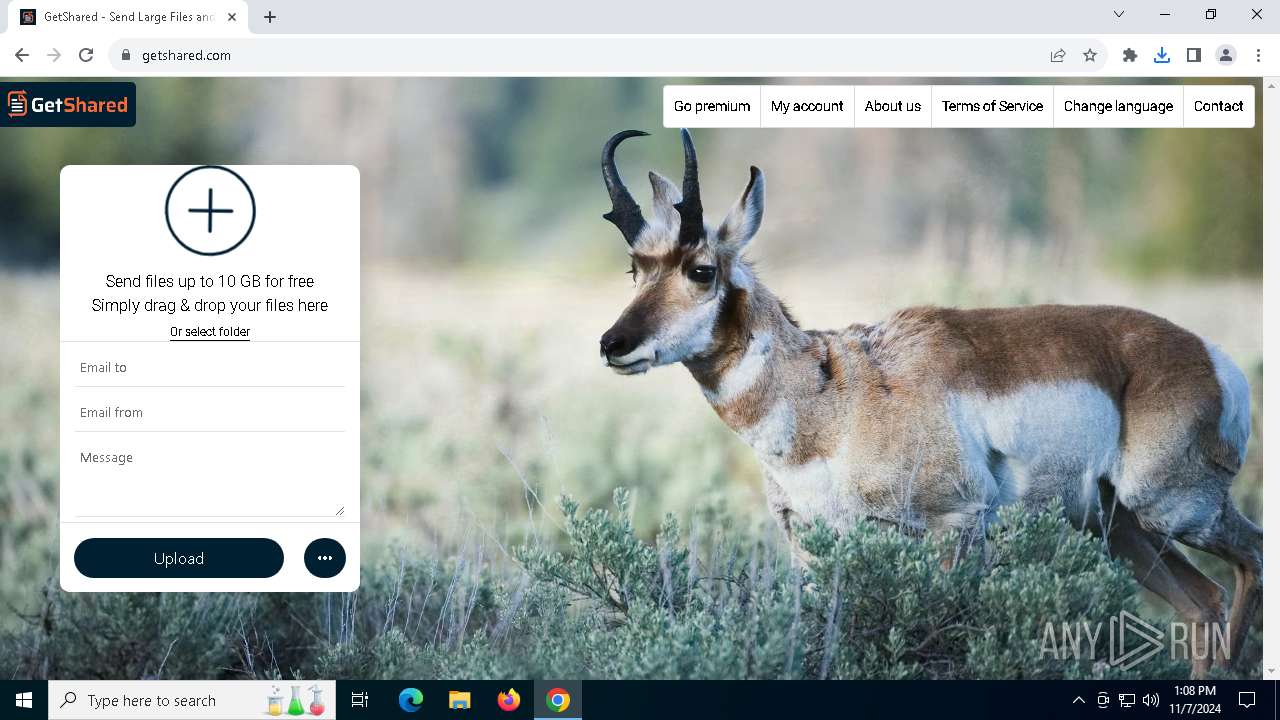
Task: Show hidden tray icons chevron
Action: coord(1078,700)
